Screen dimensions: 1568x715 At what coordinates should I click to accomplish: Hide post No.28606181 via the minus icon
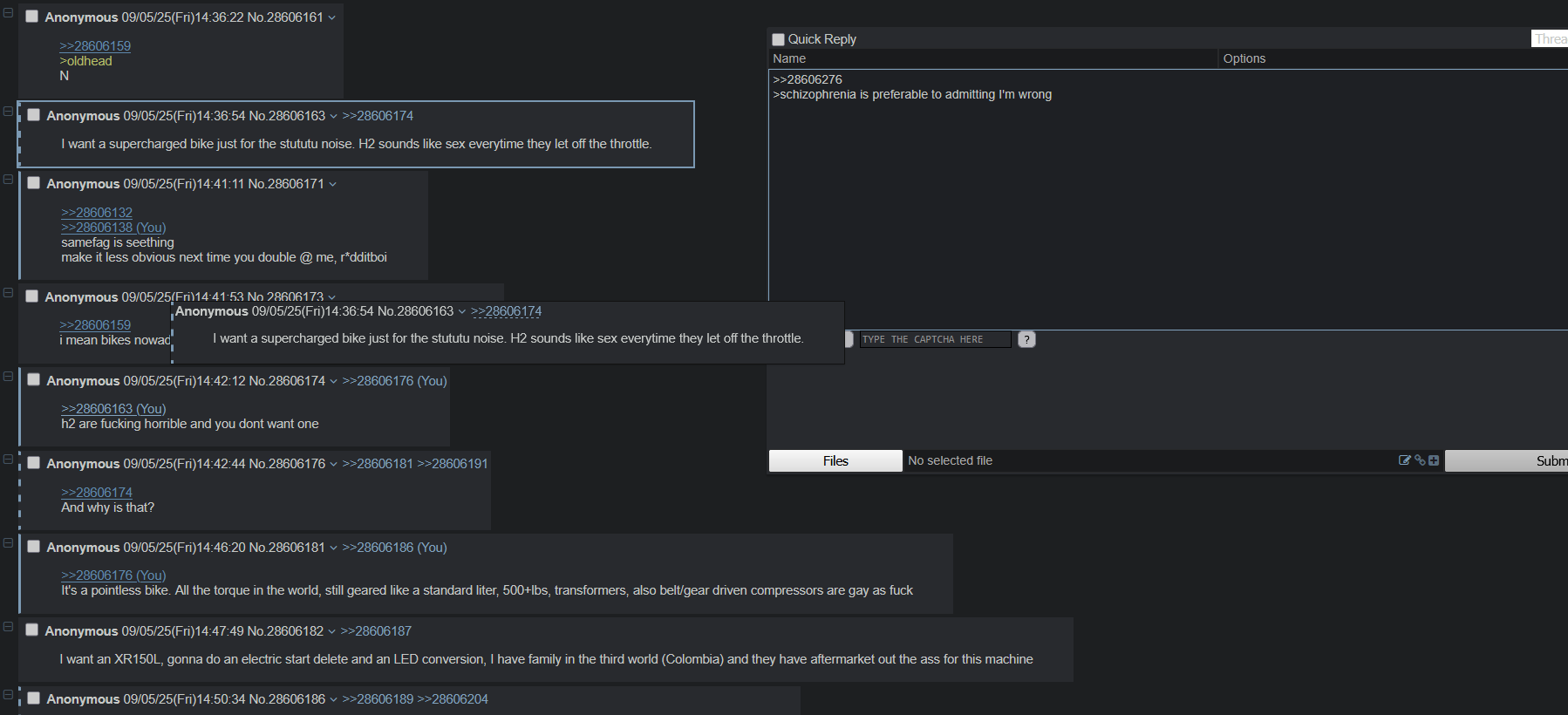point(8,542)
